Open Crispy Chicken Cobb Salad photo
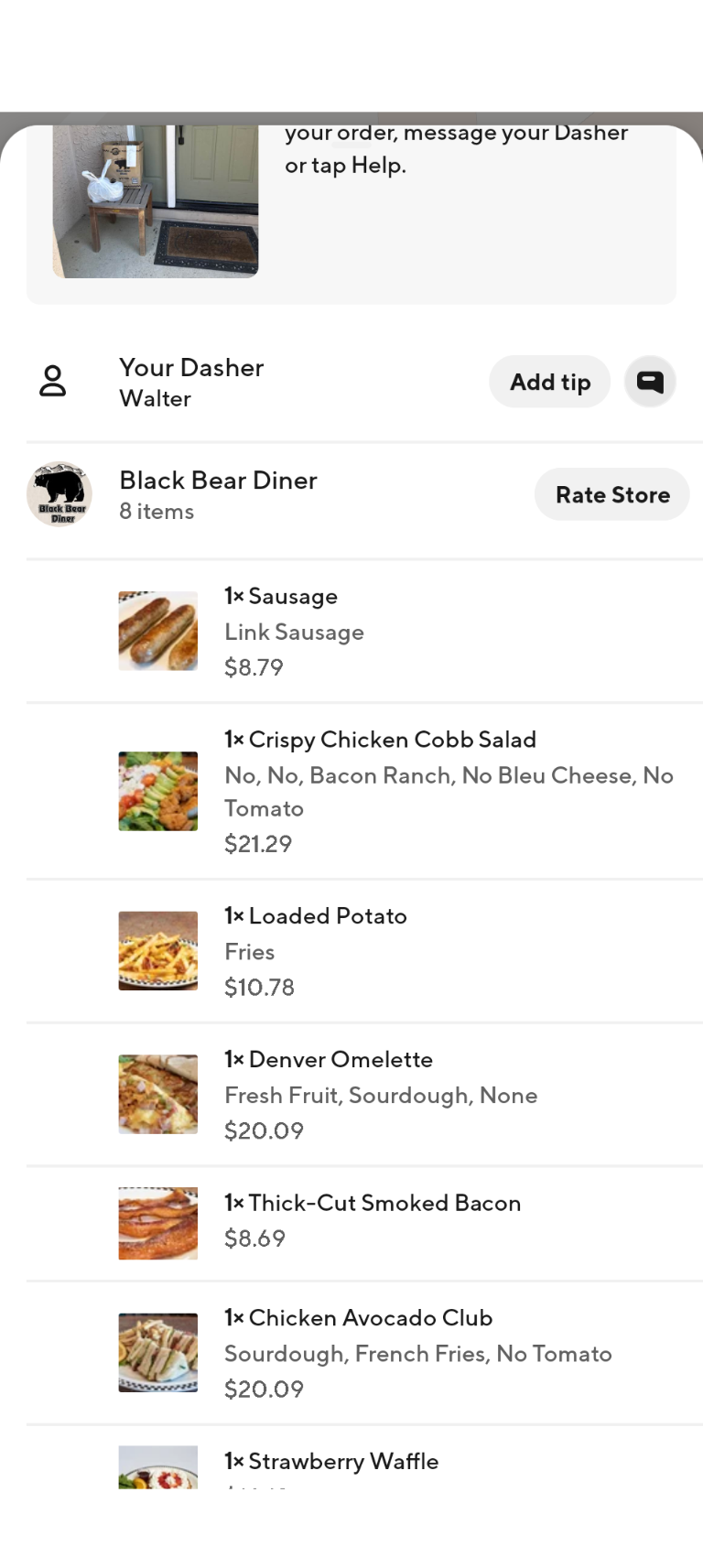The image size is (703, 1568). [158, 791]
